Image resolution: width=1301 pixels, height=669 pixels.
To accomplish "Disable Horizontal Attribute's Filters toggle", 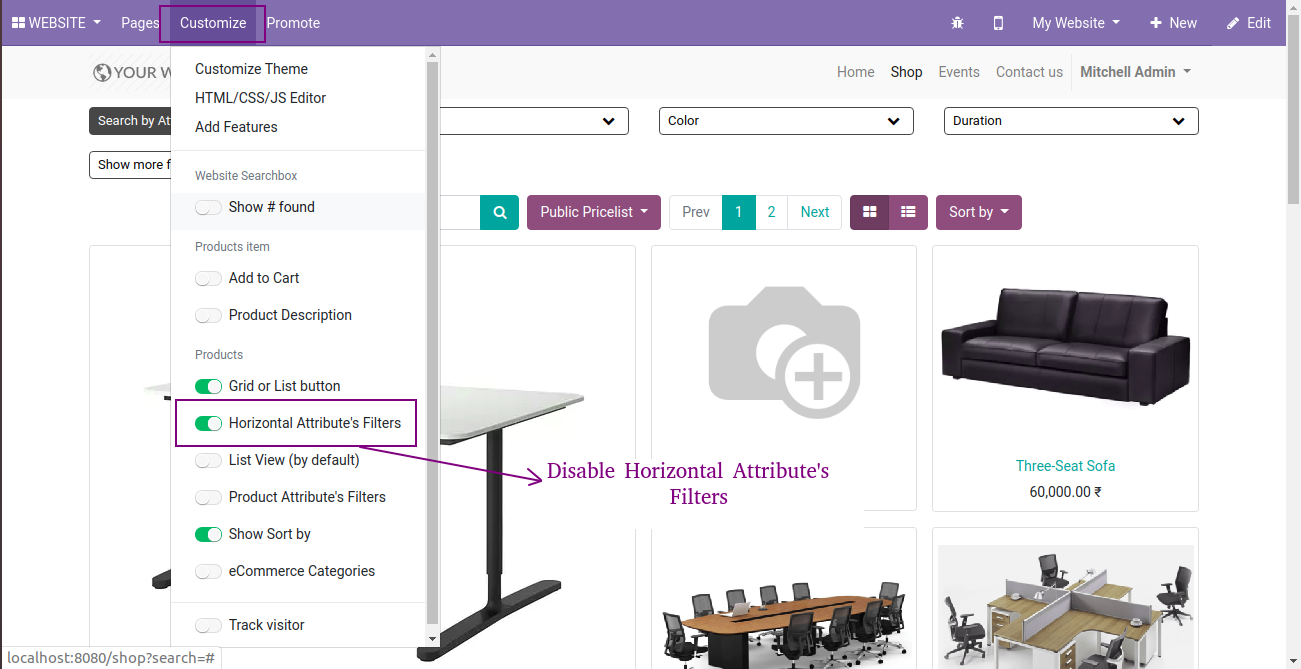I will 208,423.
